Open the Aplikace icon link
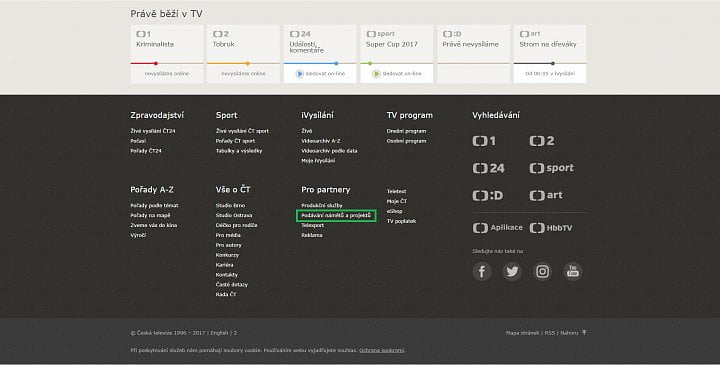 497,228
